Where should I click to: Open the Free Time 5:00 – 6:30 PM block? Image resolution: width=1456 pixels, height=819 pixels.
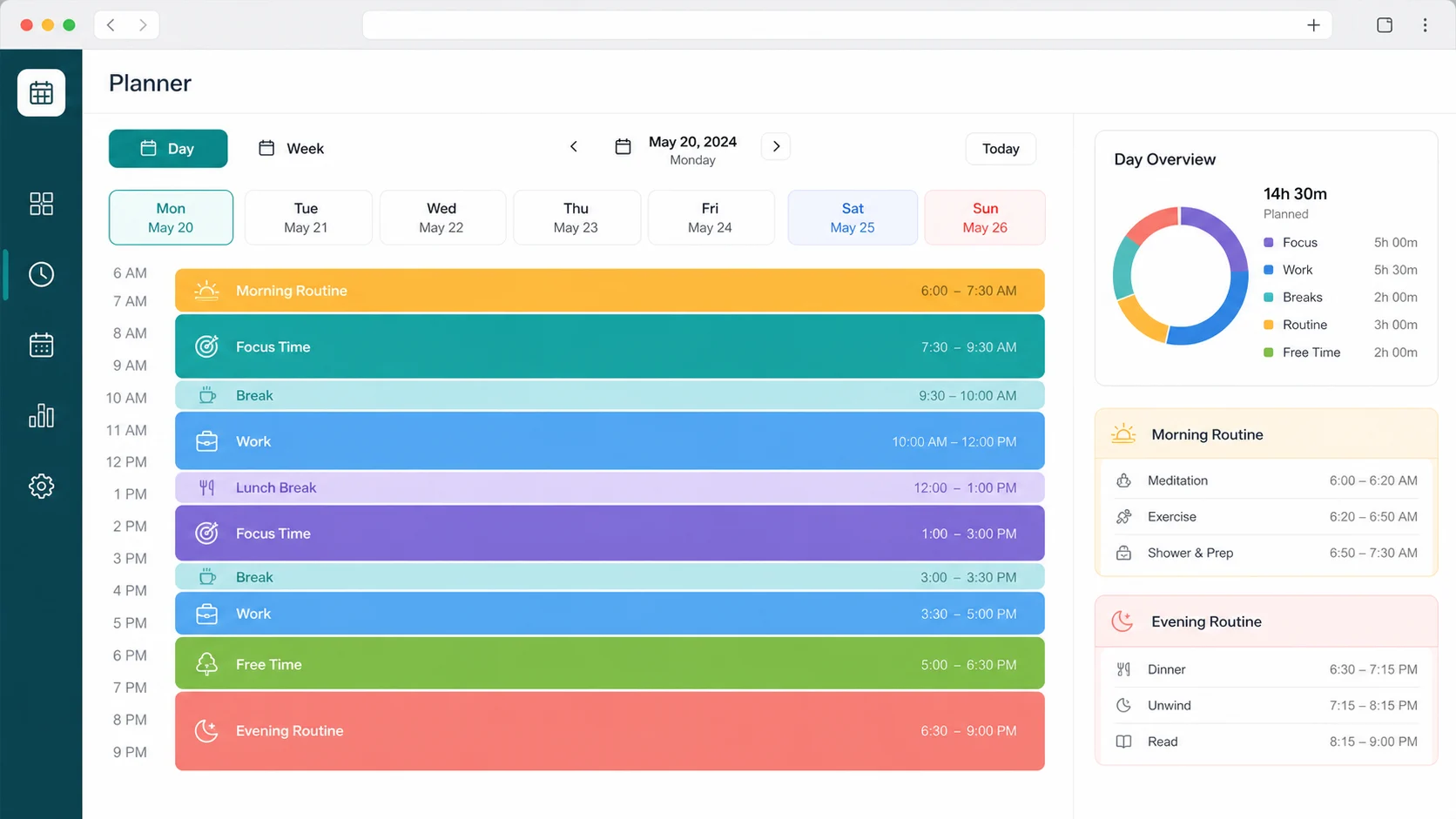click(610, 664)
